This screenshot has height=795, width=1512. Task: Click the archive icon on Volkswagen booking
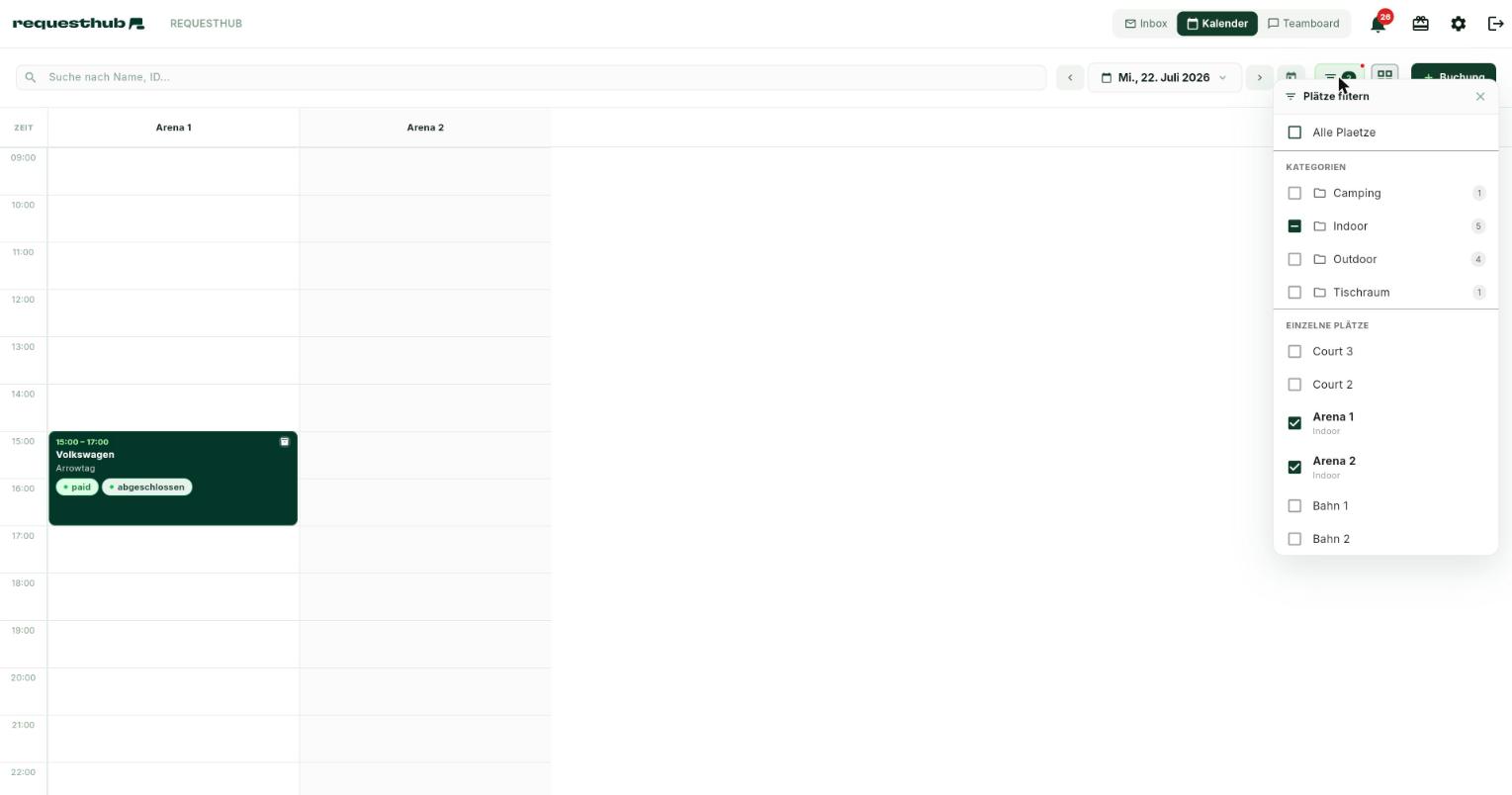click(x=285, y=442)
